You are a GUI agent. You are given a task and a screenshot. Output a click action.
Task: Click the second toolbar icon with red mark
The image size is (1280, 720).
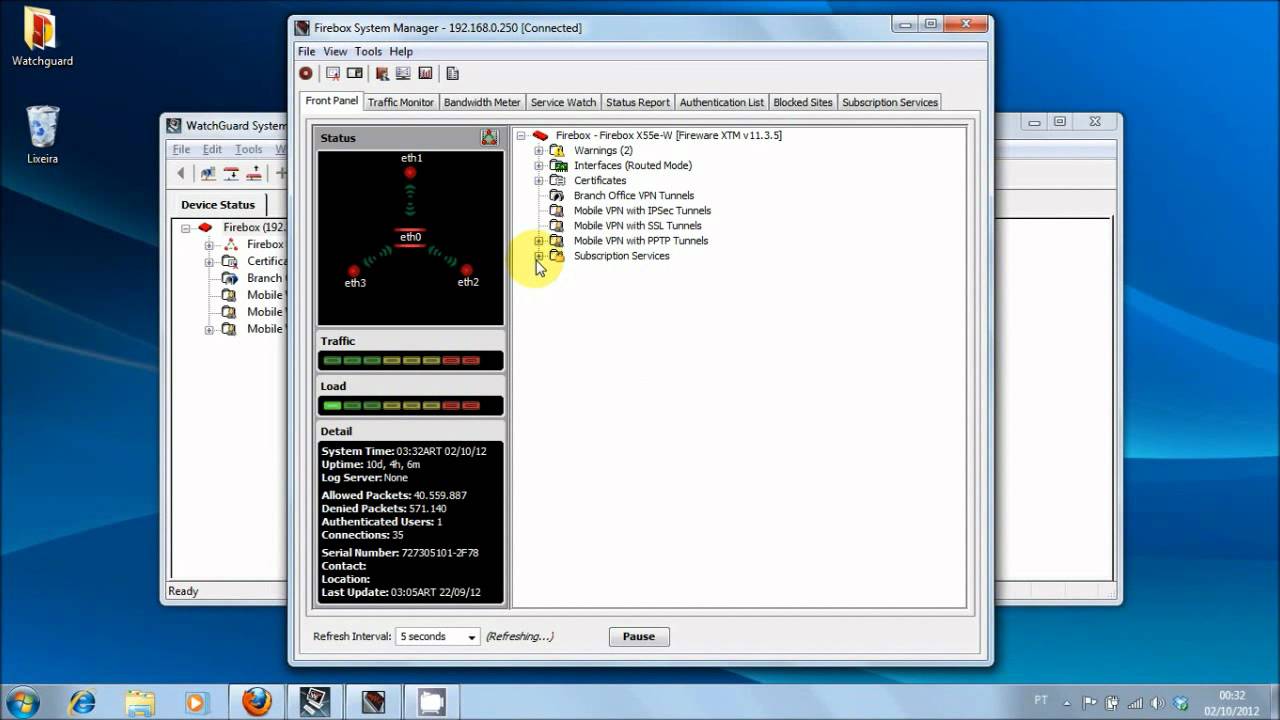333,73
